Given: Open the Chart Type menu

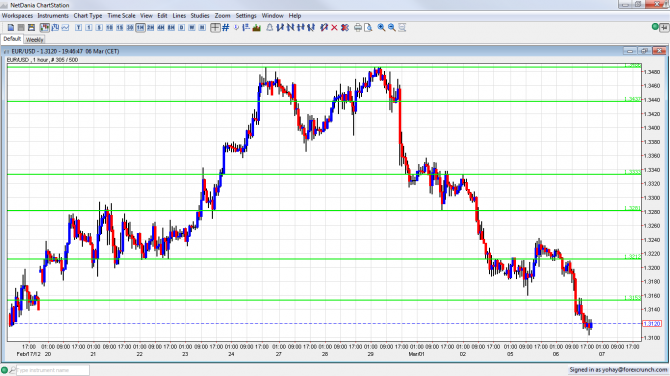Looking at the screenshot, I should pos(88,16).
